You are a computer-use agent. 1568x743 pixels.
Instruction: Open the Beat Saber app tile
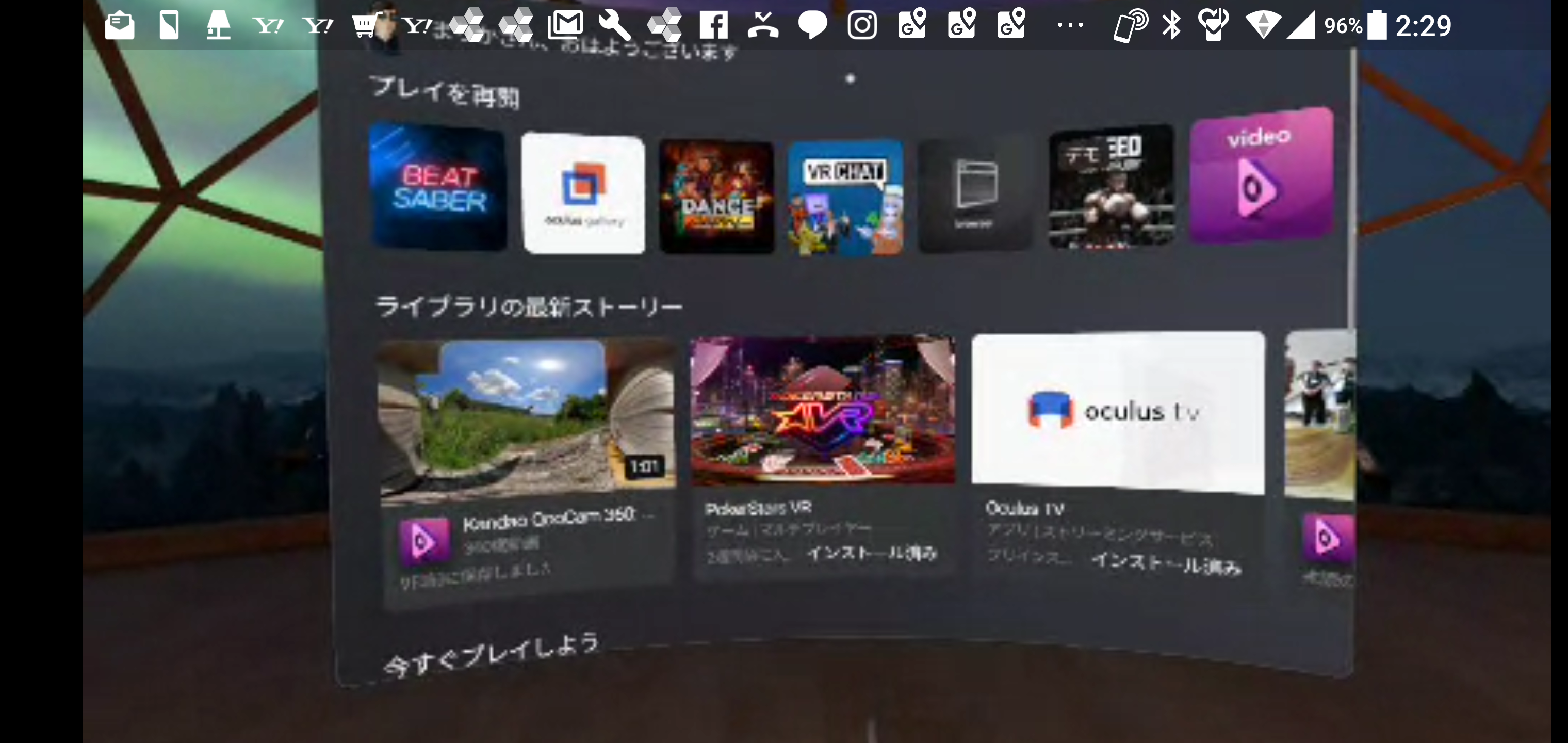click(x=438, y=187)
